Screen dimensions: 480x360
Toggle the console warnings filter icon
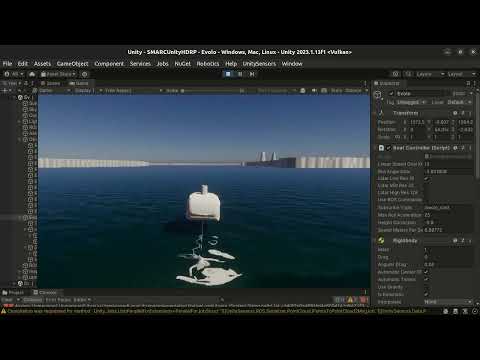click(x=351, y=300)
